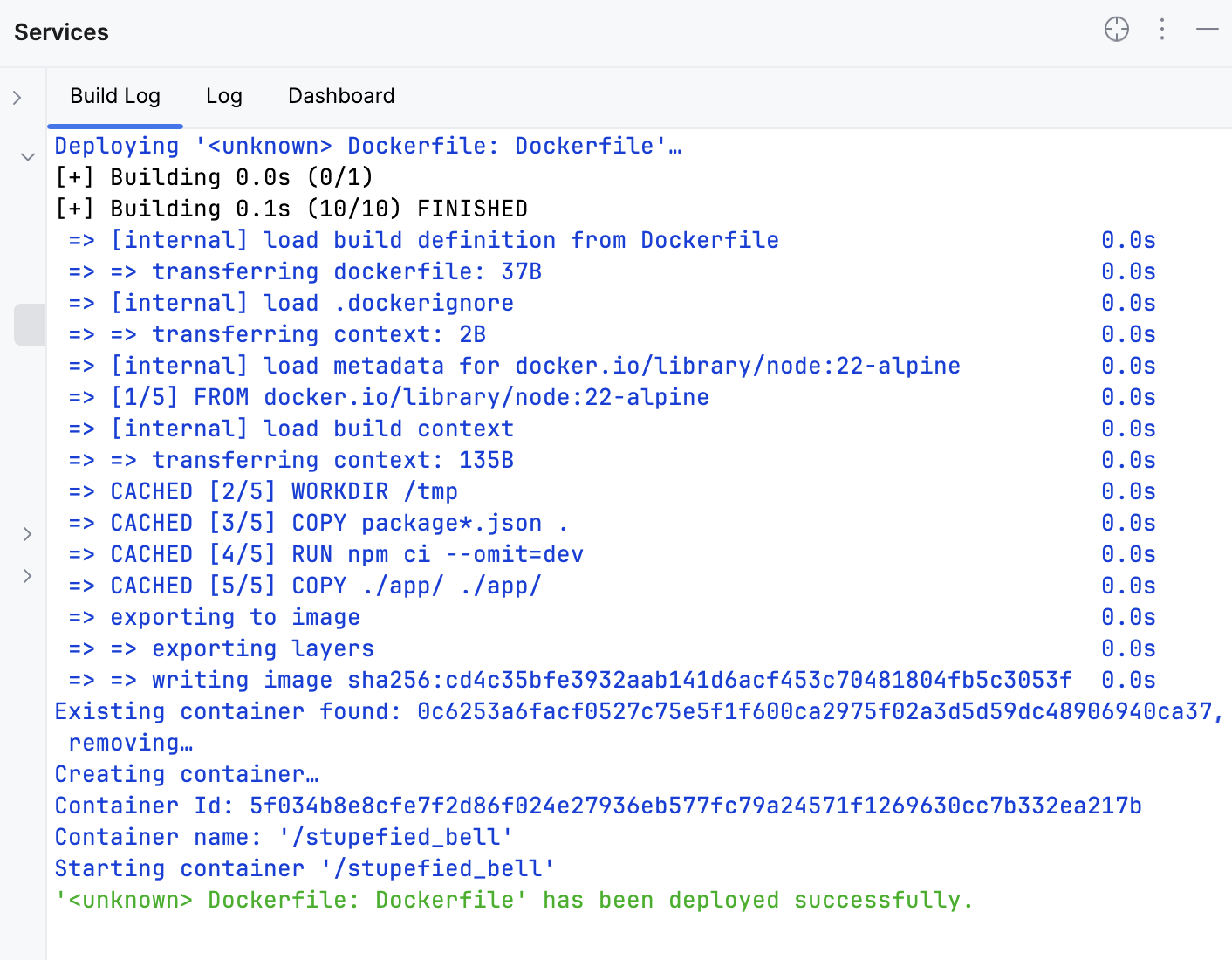Click the Container Id line in log
Viewport: 1232px width, 960px height.
pos(598,806)
